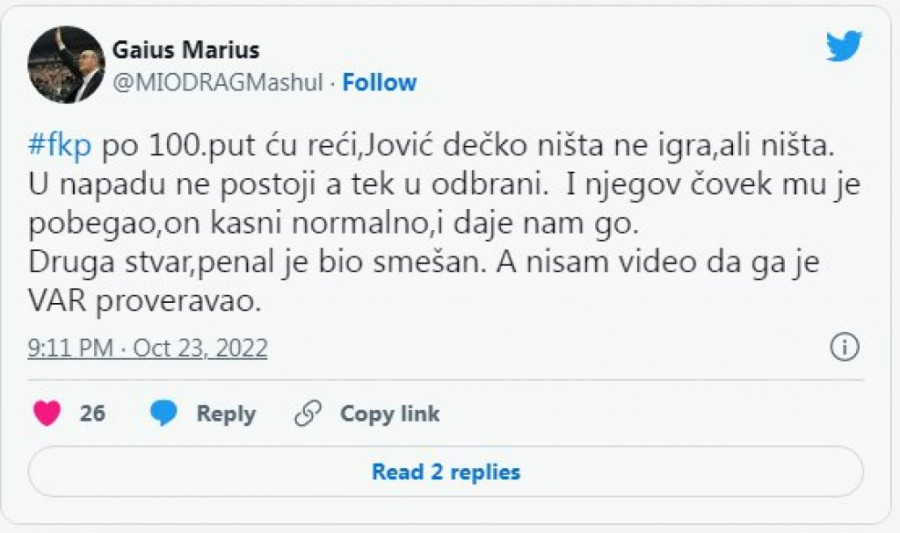Open Gaius Marius profile picture
The width and height of the screenshot is (900, 533).
[x=66, y=65]
